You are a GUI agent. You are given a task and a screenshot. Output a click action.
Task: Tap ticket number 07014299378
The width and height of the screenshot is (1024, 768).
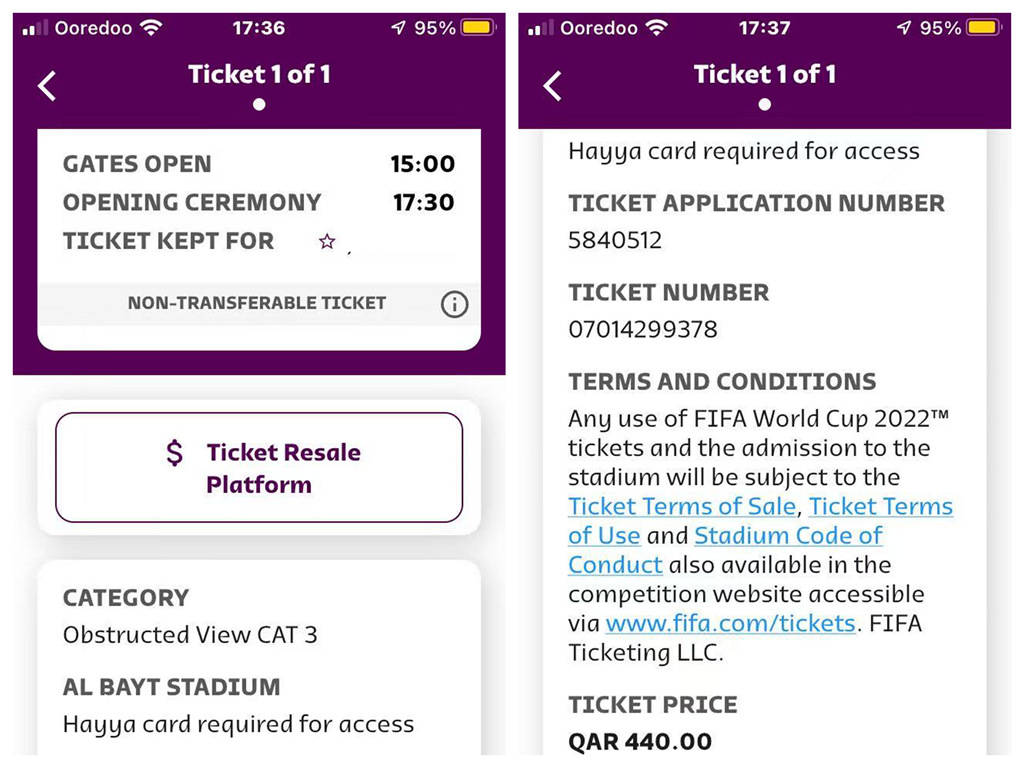[x=643, y=329]
